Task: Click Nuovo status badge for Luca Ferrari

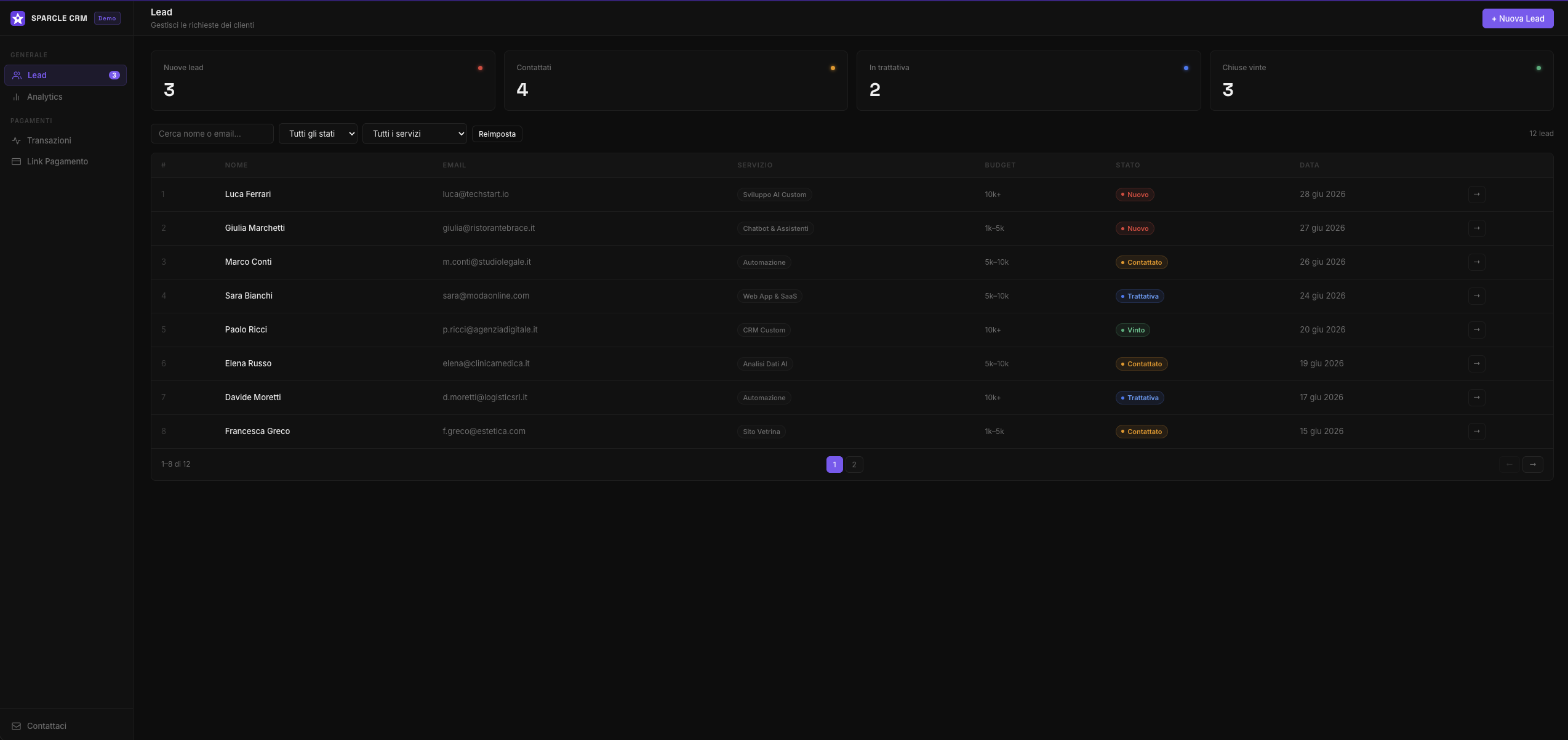Action: click(x=1135, y=195)
